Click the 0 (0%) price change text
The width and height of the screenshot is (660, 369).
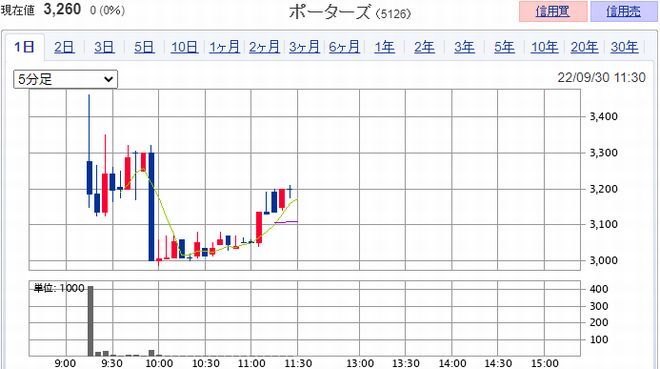[107, 11]
